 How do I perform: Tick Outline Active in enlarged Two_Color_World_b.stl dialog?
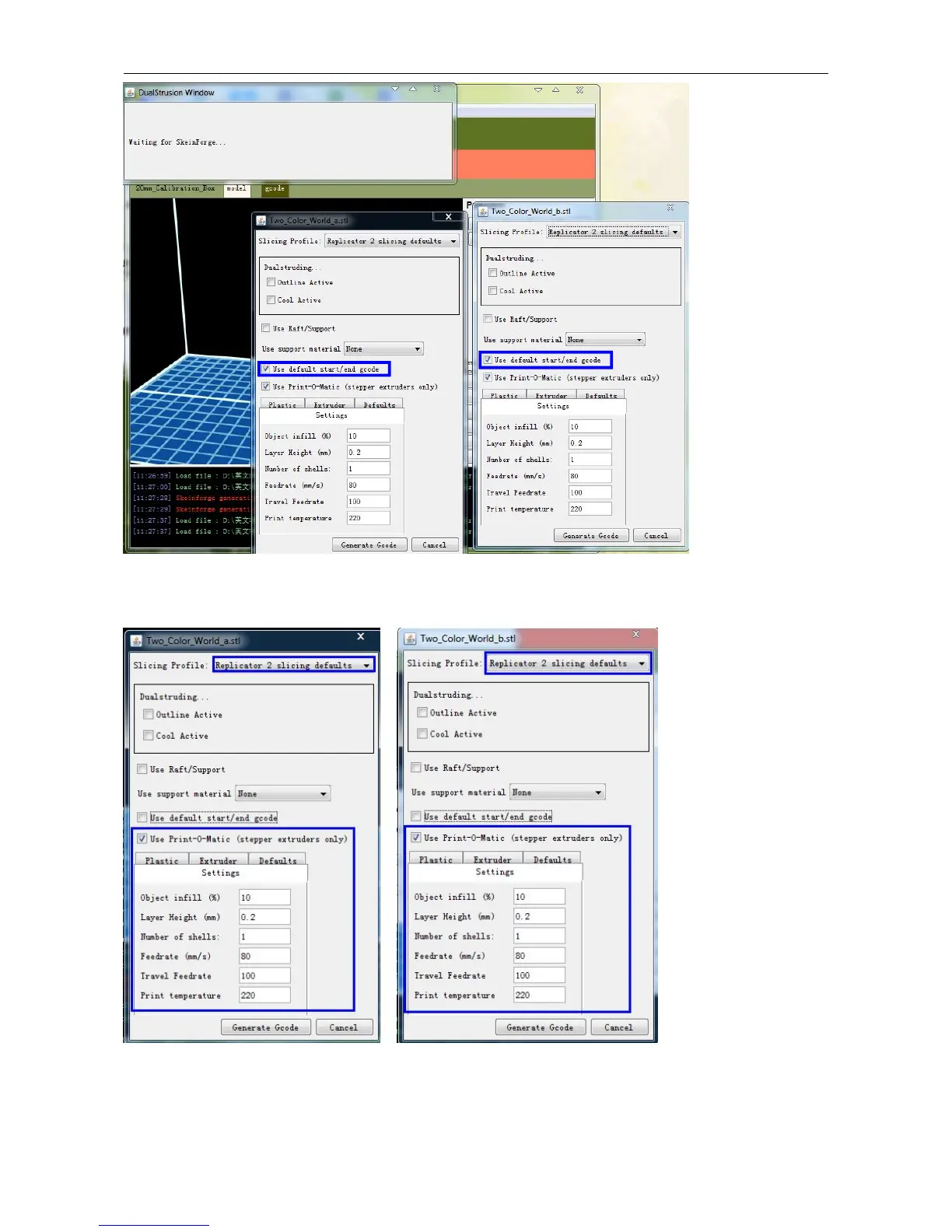(x=422, y=712)
